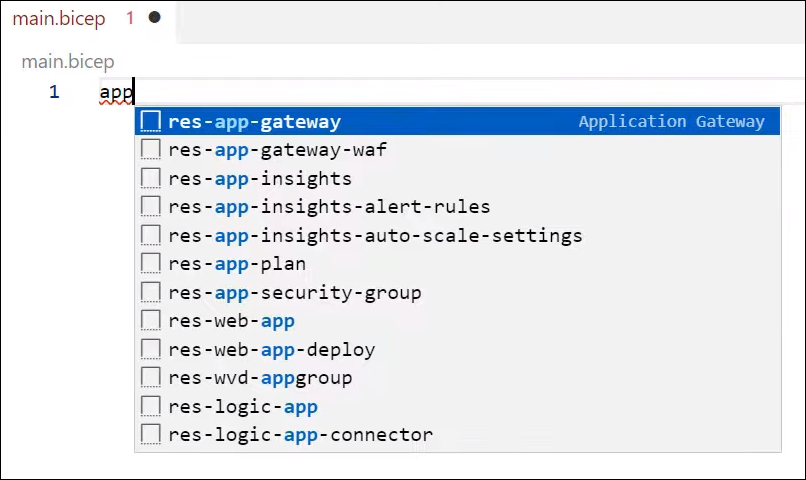The image size is (806, 480).
Task: Click the main.bicep breadcrumb label
Action: 68,62
